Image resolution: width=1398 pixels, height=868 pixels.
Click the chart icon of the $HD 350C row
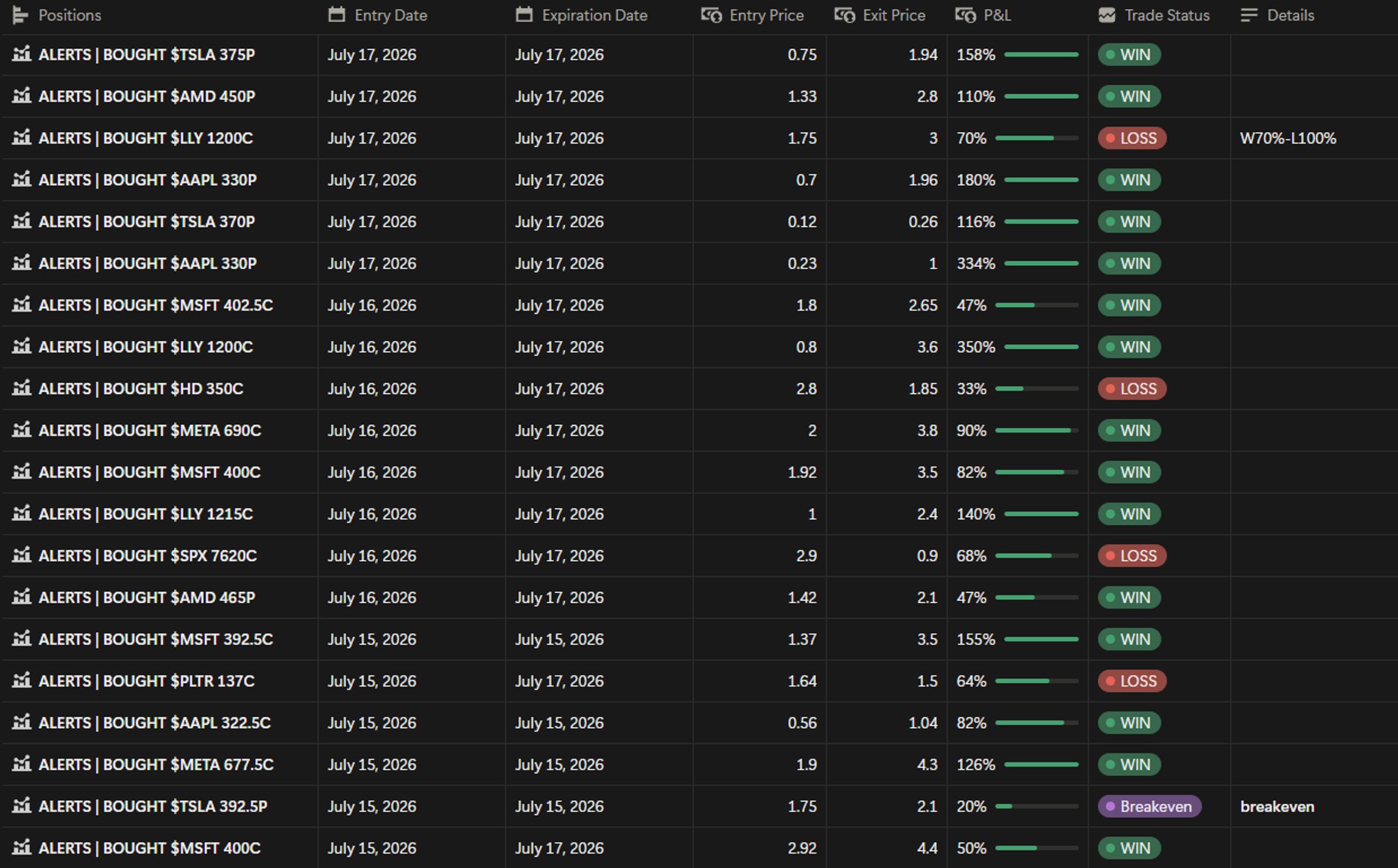coord(22,388)
